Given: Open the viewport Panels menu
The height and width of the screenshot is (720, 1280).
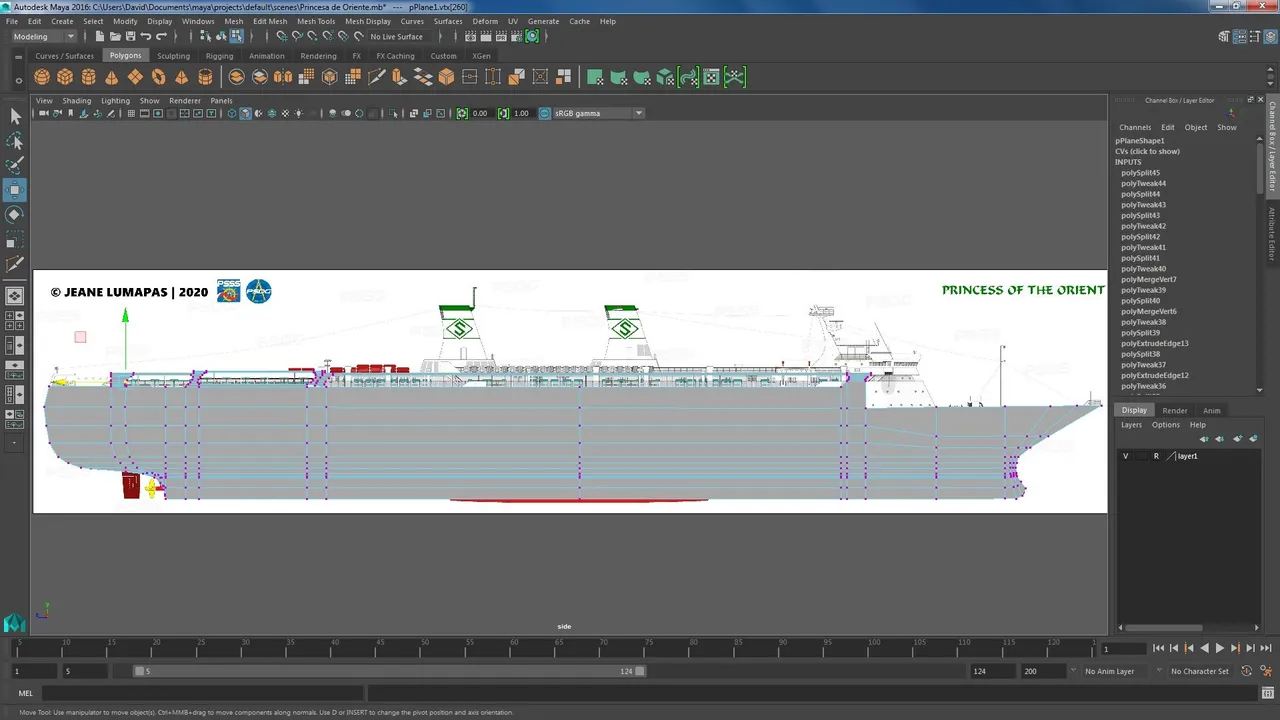Looking at the screenshot, I should pos(221,100).
